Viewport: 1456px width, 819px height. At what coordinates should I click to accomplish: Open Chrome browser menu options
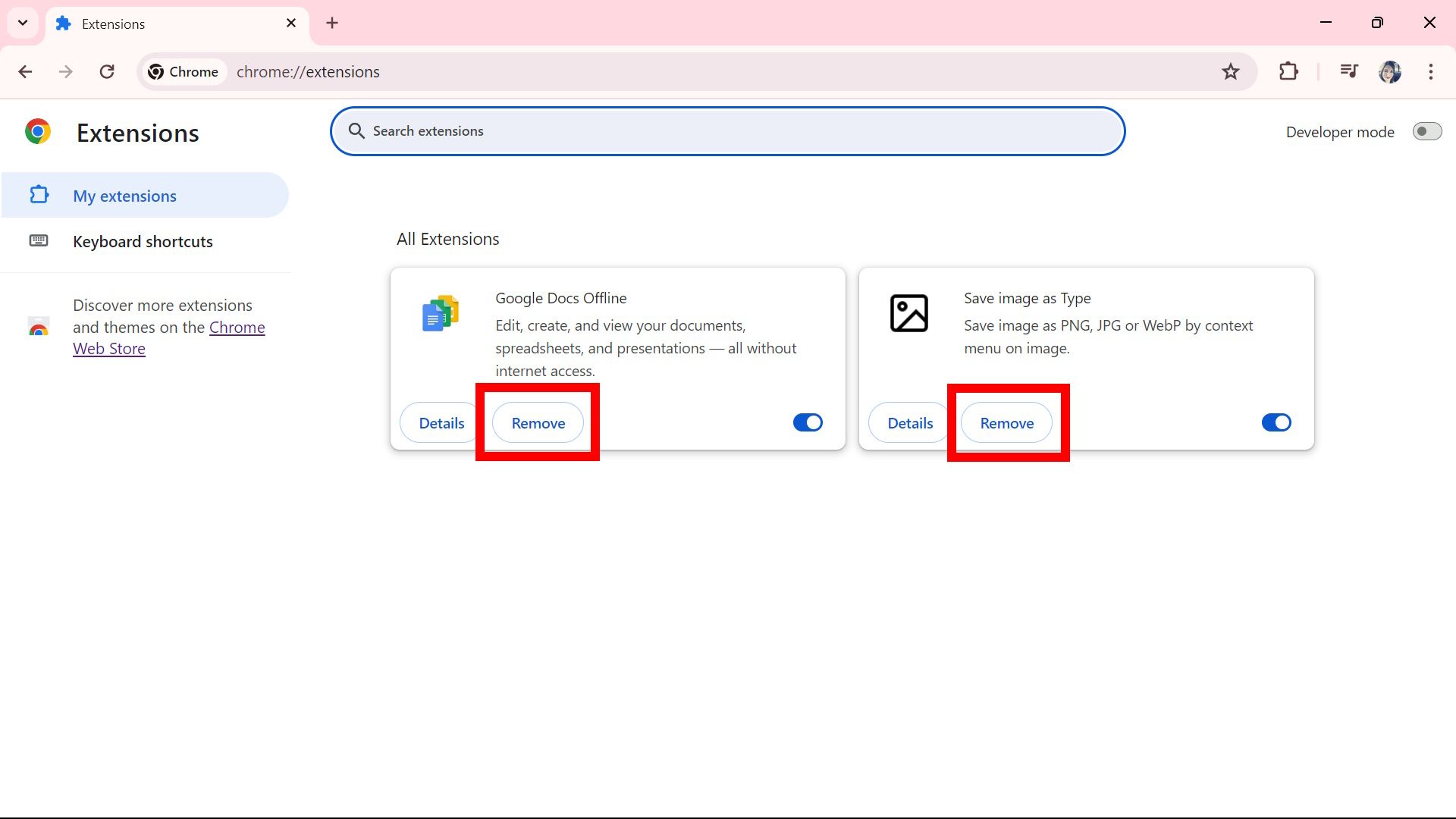[1434, 71]
